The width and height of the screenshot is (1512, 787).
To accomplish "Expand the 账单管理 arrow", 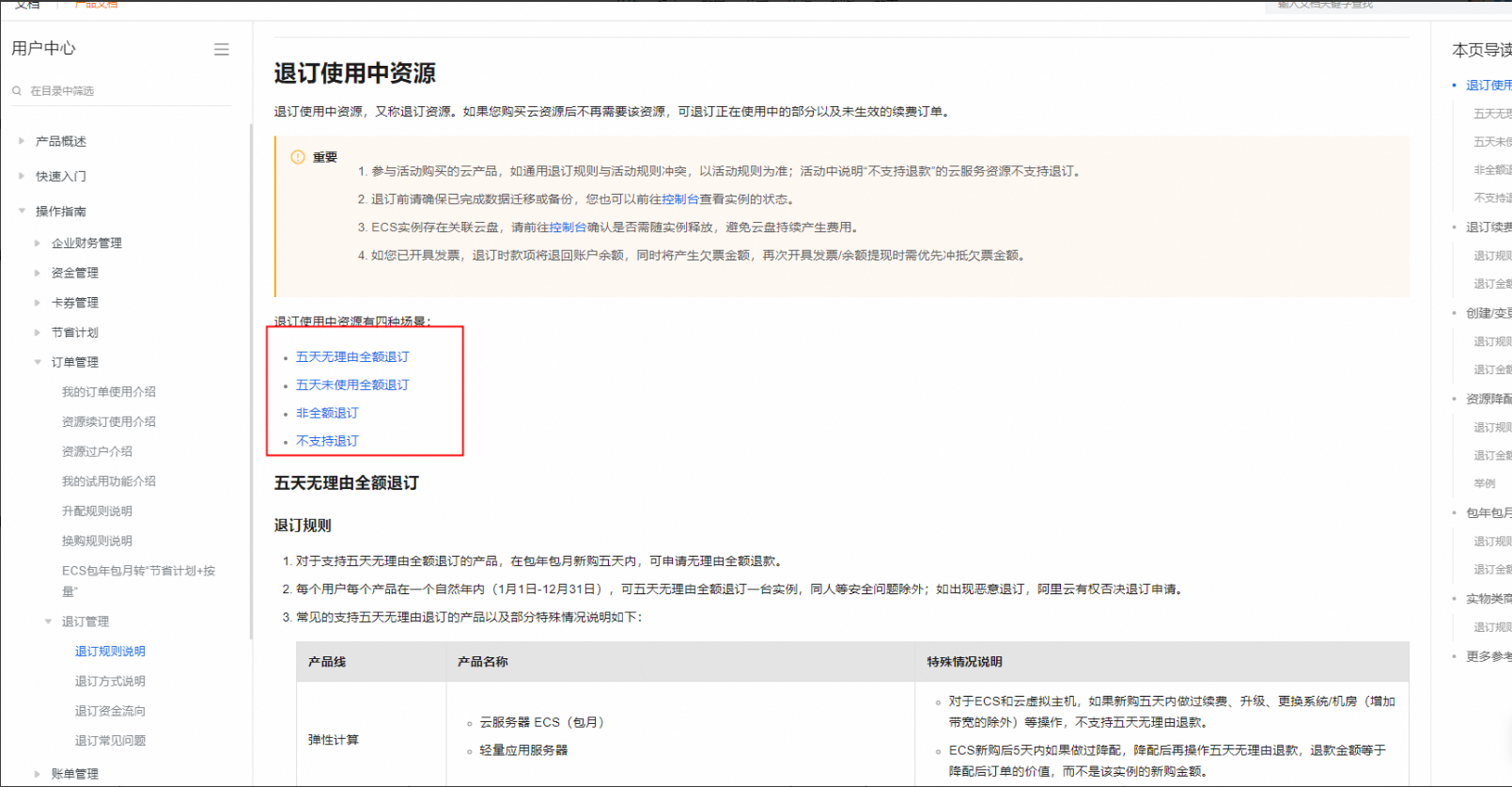I will pos(38,774).
